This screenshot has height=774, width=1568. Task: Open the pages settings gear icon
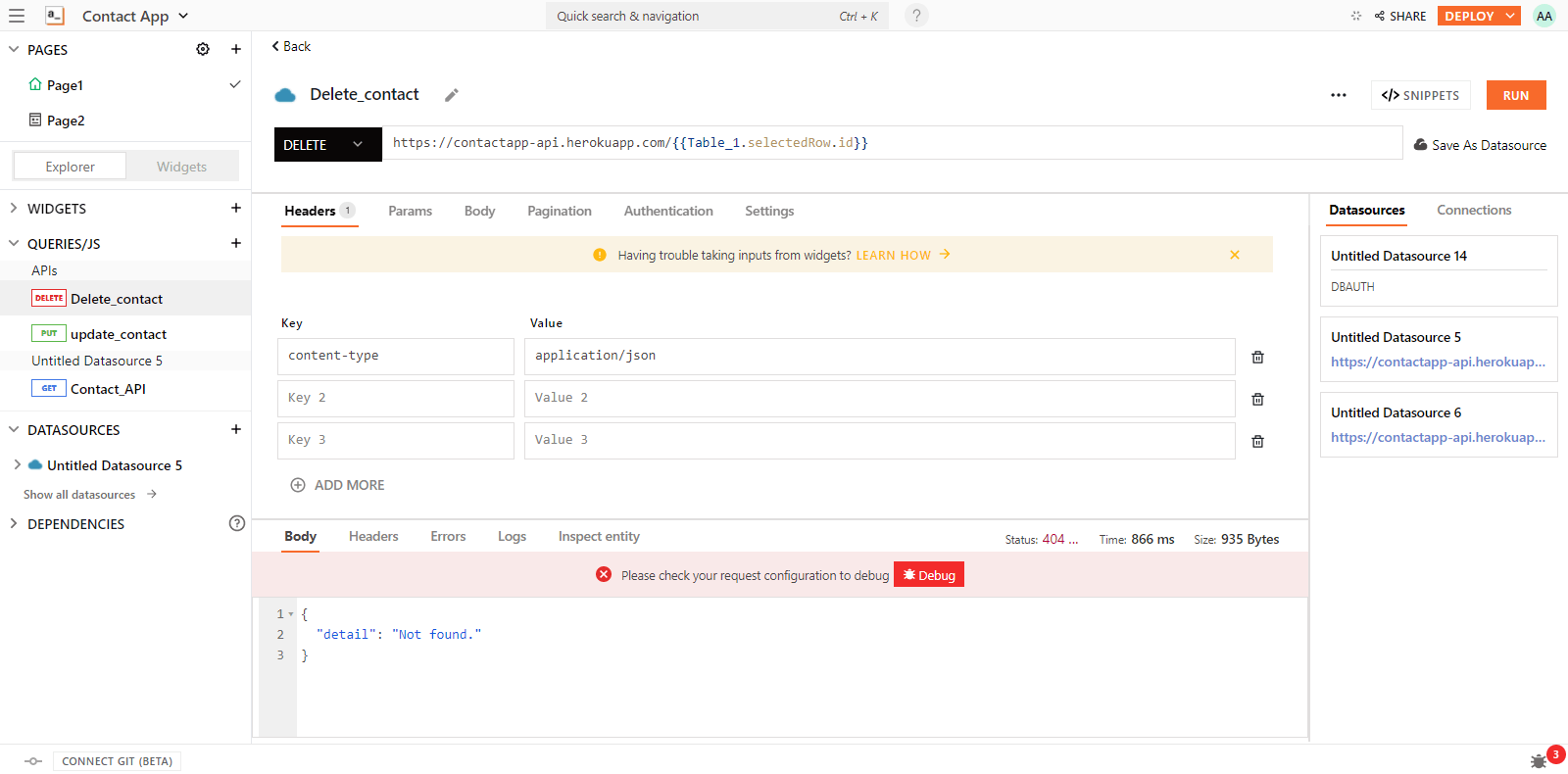[203, 49]
